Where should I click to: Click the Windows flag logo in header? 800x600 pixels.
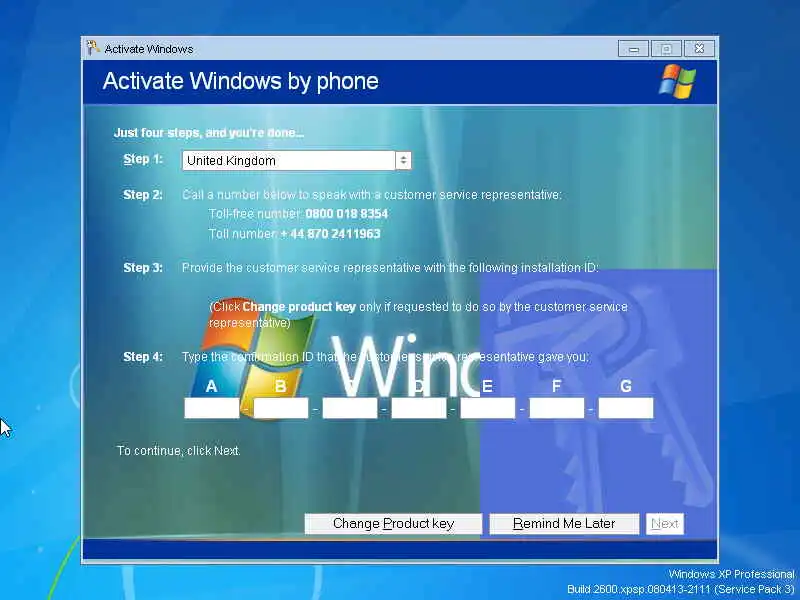(x=677, y=81)
